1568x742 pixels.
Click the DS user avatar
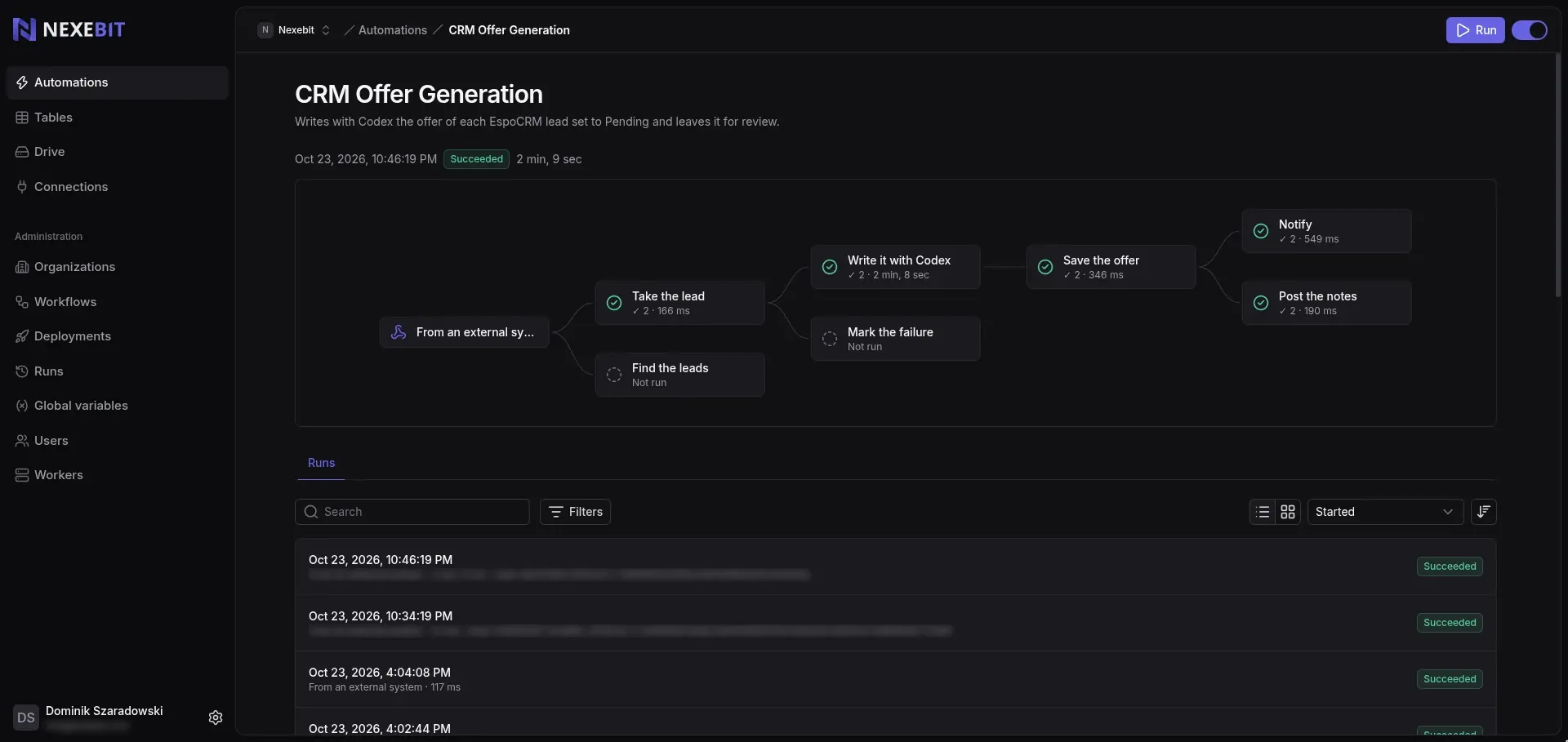coord(26,718)
